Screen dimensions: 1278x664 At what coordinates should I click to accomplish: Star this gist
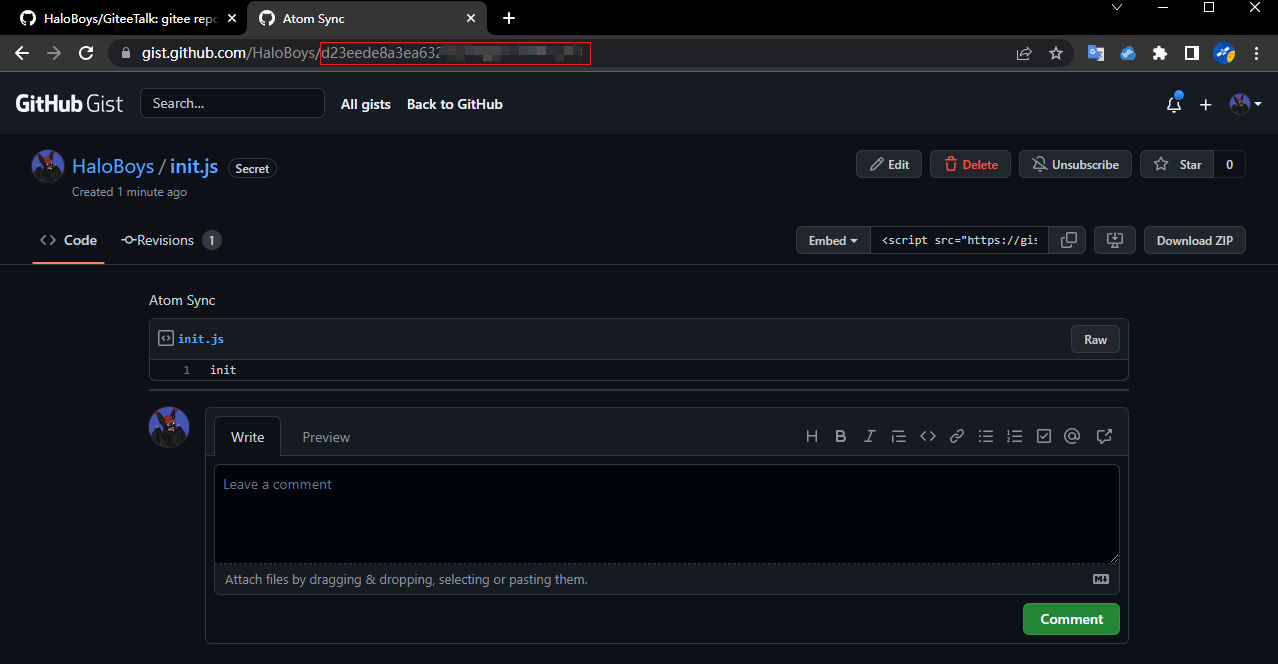click(1177, 164)
